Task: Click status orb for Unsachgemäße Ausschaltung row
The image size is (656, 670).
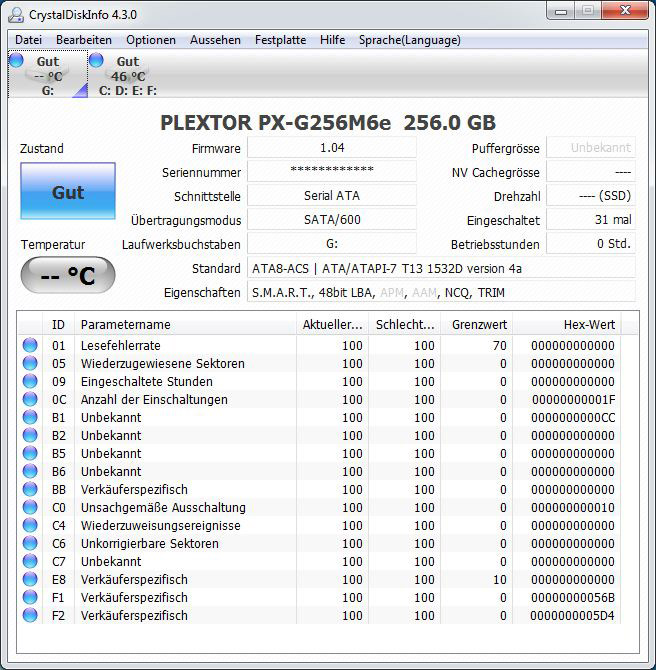Action: click(x=30, y=507)
